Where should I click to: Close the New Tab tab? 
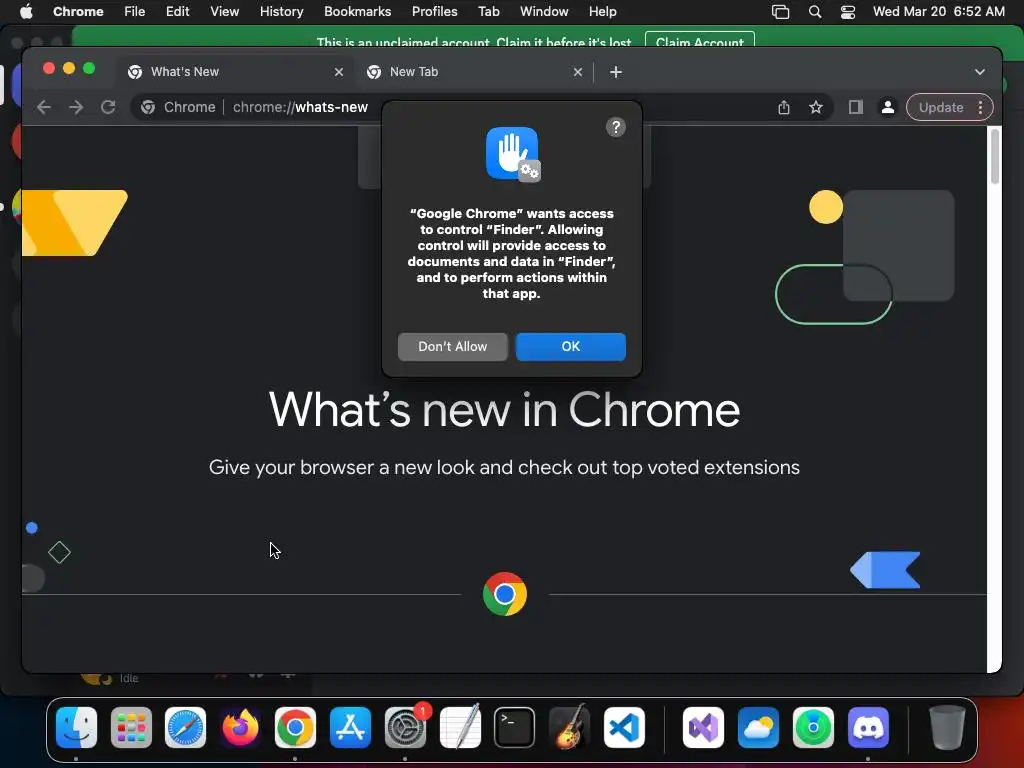tap(577, 72)
